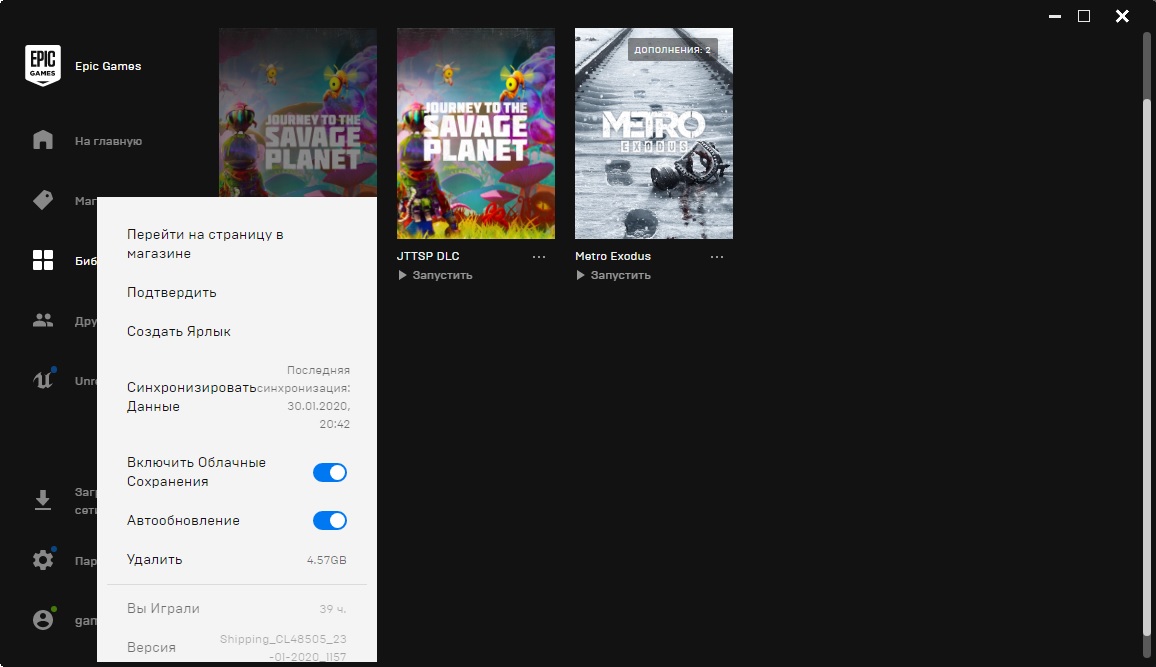Choose 'Синхронизировать Данные' menu entry
The width and height of the screenshot is (1156, 667).
192,397
